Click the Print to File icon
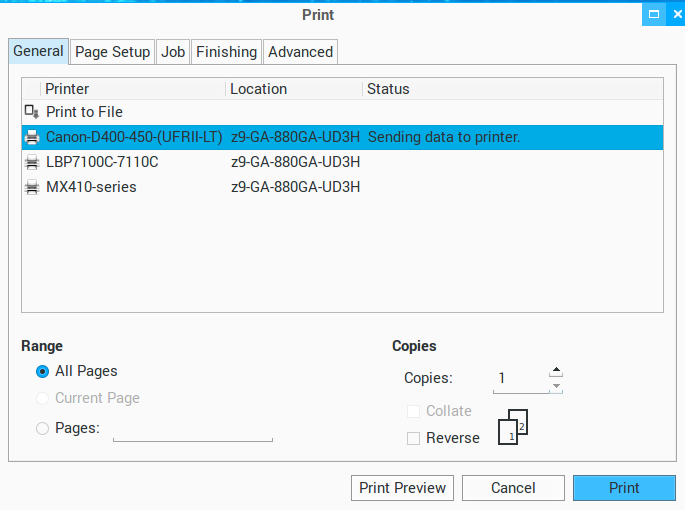 32,112
